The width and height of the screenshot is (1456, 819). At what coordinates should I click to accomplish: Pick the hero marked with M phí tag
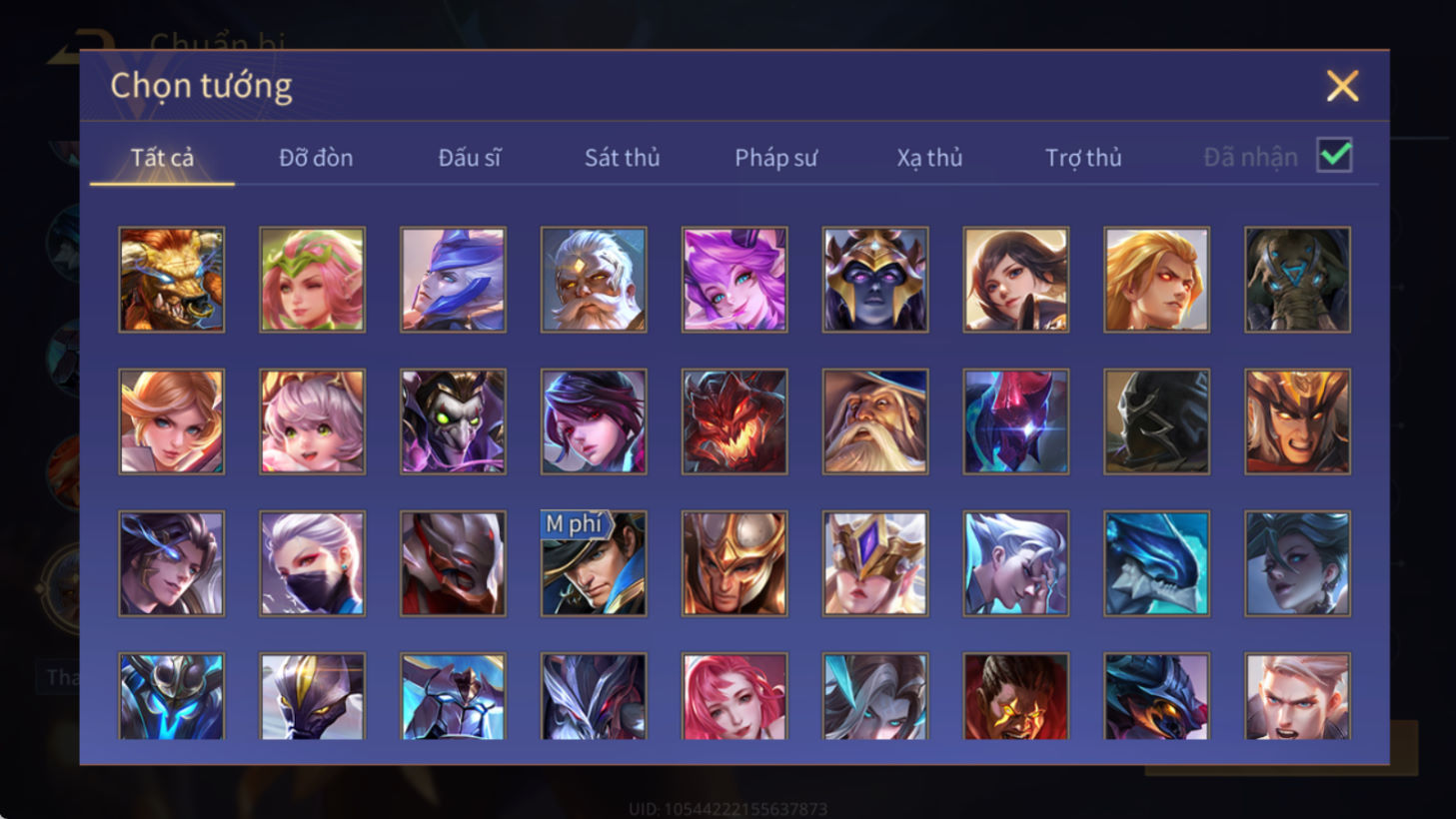(594, 563)
